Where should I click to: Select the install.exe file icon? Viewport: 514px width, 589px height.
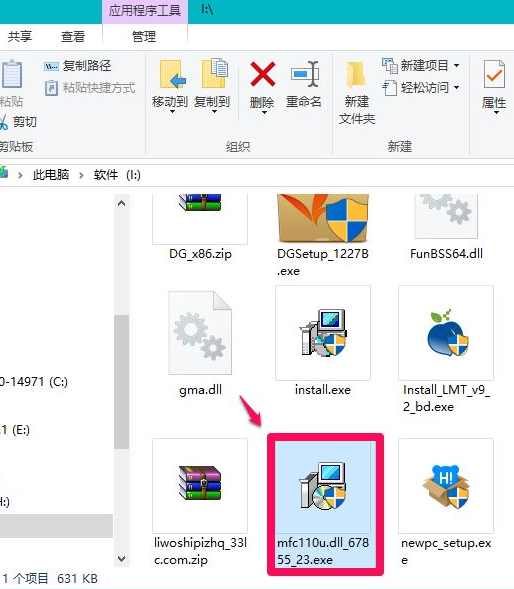pyautogui.click(x=323, y=333)
